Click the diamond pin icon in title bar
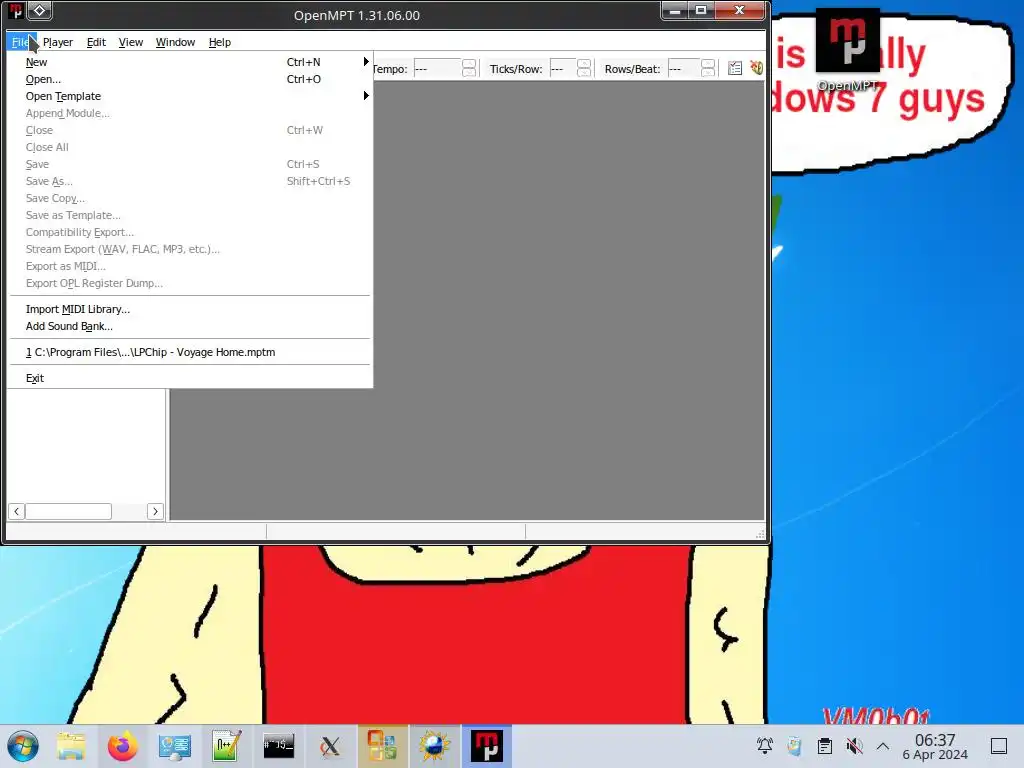This screenshot has height=768, width=1024. [40, 10]
